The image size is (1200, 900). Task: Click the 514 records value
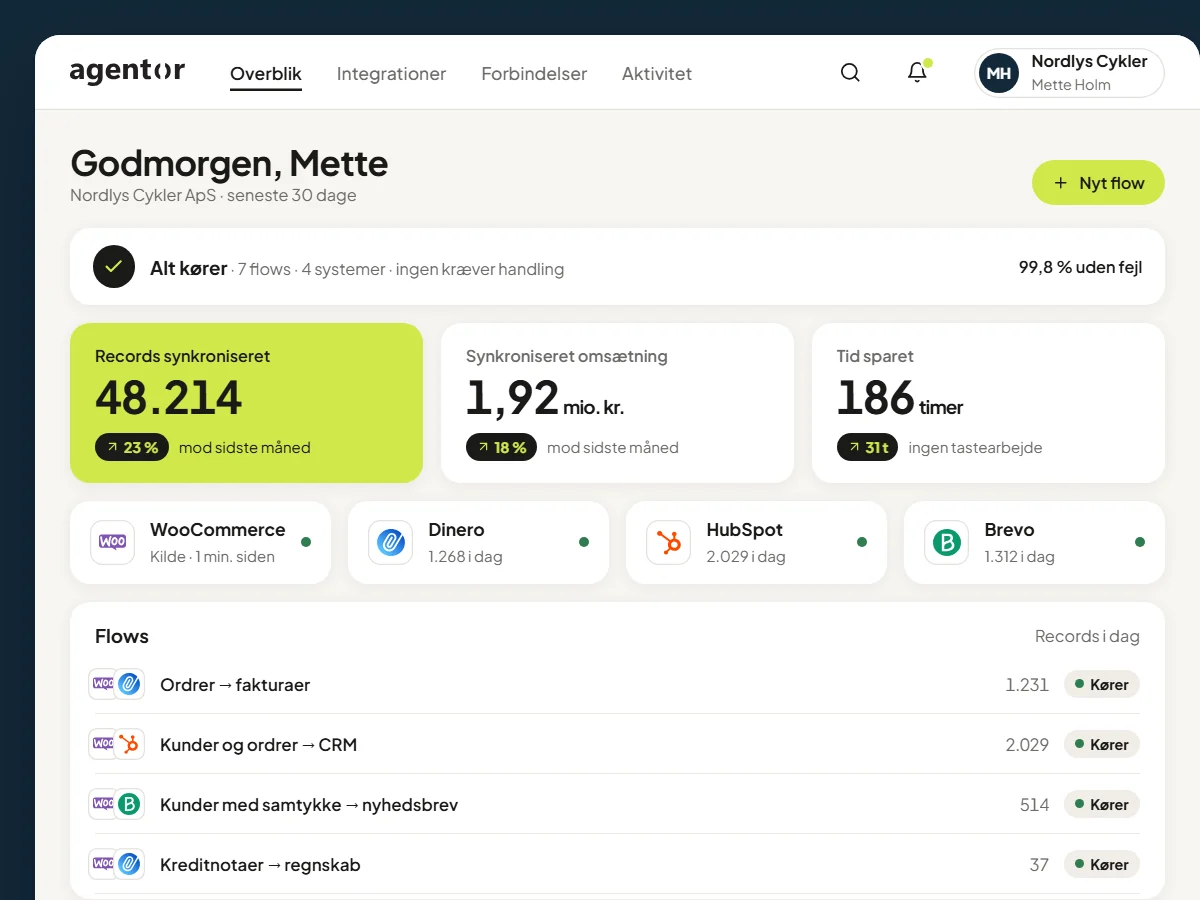[x=1034, y=805]
